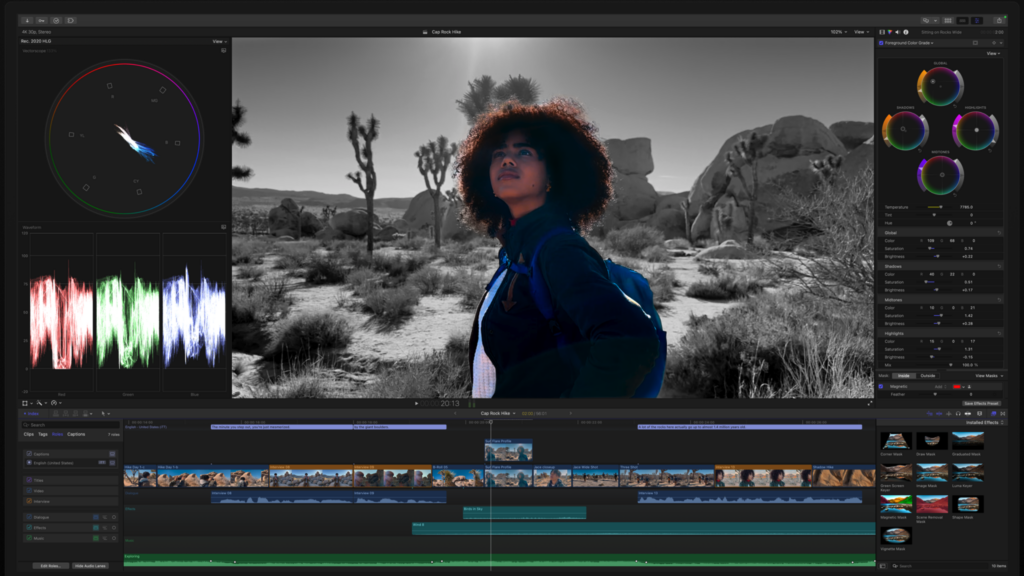
Task: Toggle the Dialogue role checkbox
Action: tap(29, 517)
